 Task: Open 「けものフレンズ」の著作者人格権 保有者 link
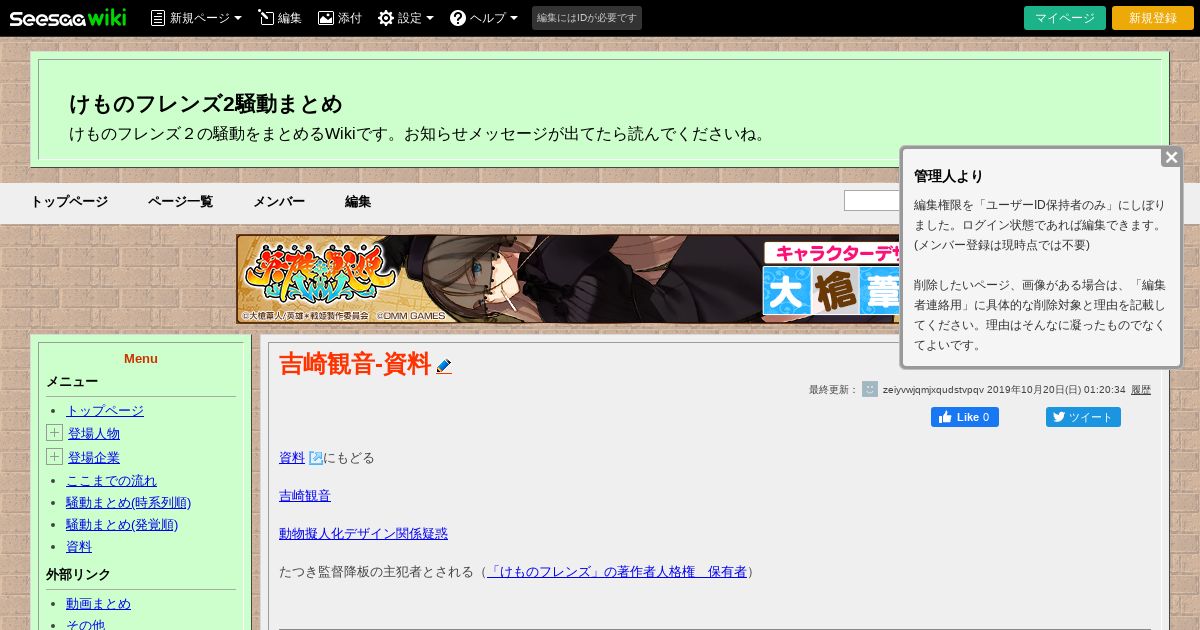click(x=617, y=572)
